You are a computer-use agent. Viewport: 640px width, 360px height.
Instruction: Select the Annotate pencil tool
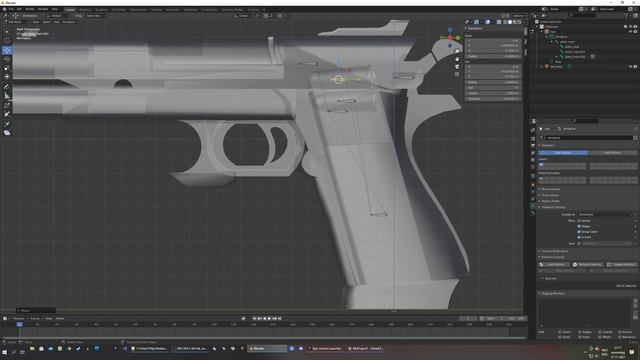tap(7, 87)
